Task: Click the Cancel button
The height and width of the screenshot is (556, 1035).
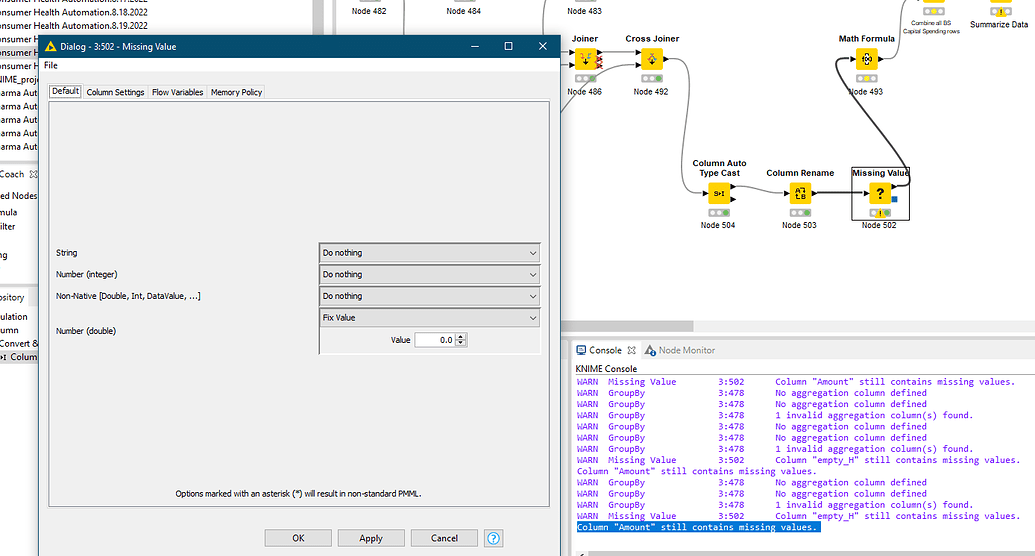Action: coord(444,538)
